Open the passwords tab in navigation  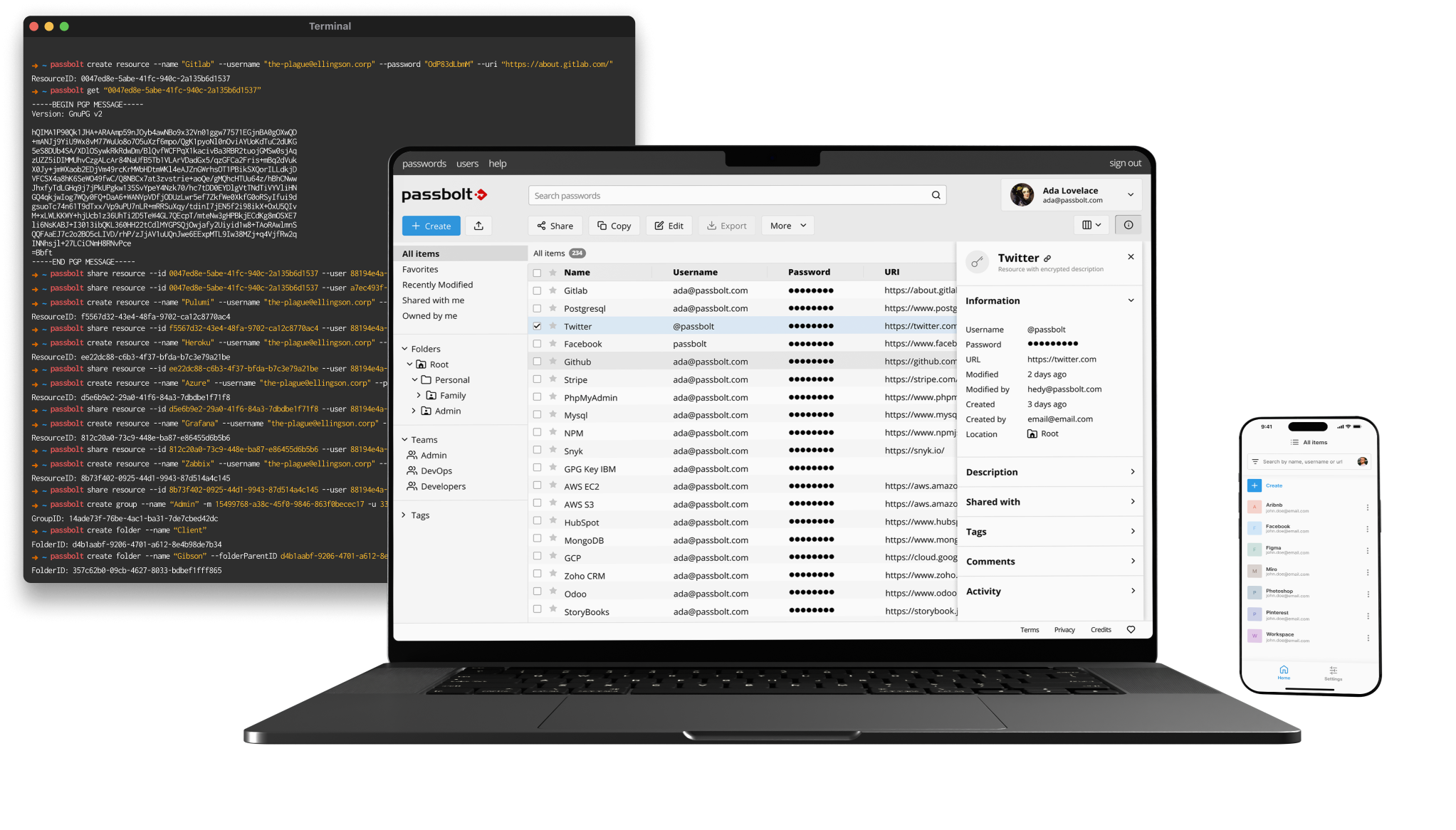tap(423, 163)
